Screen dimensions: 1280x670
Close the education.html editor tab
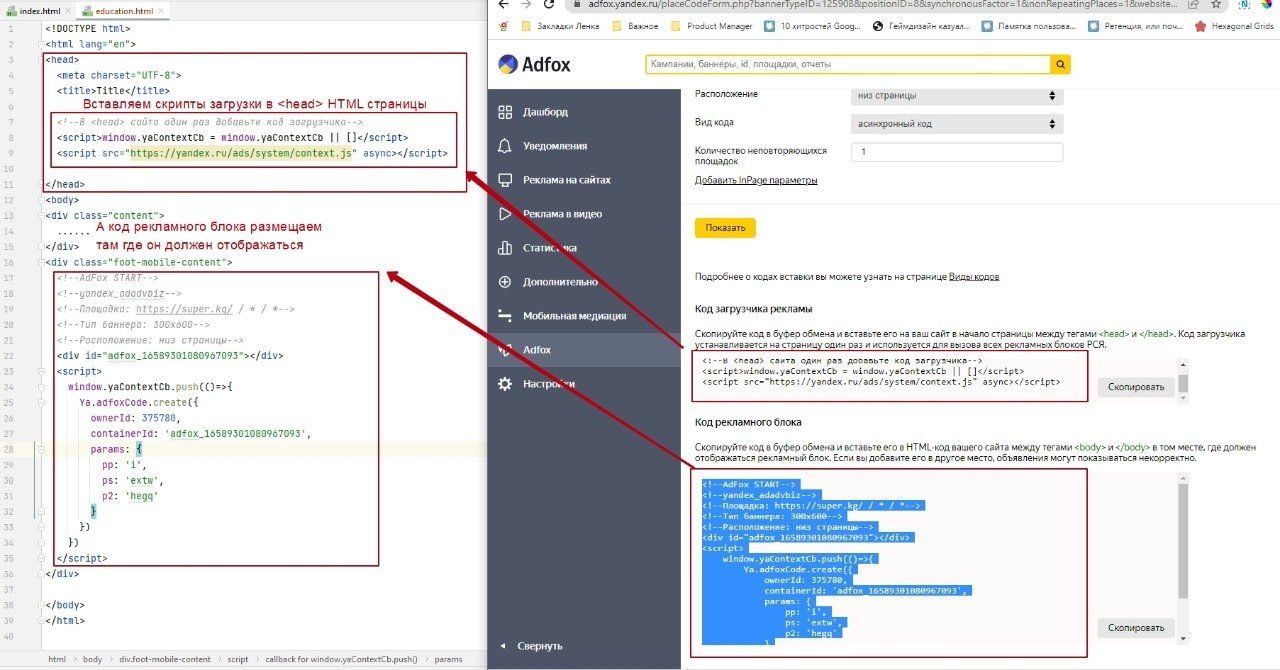pyautogui.click(x=161, y=11)
